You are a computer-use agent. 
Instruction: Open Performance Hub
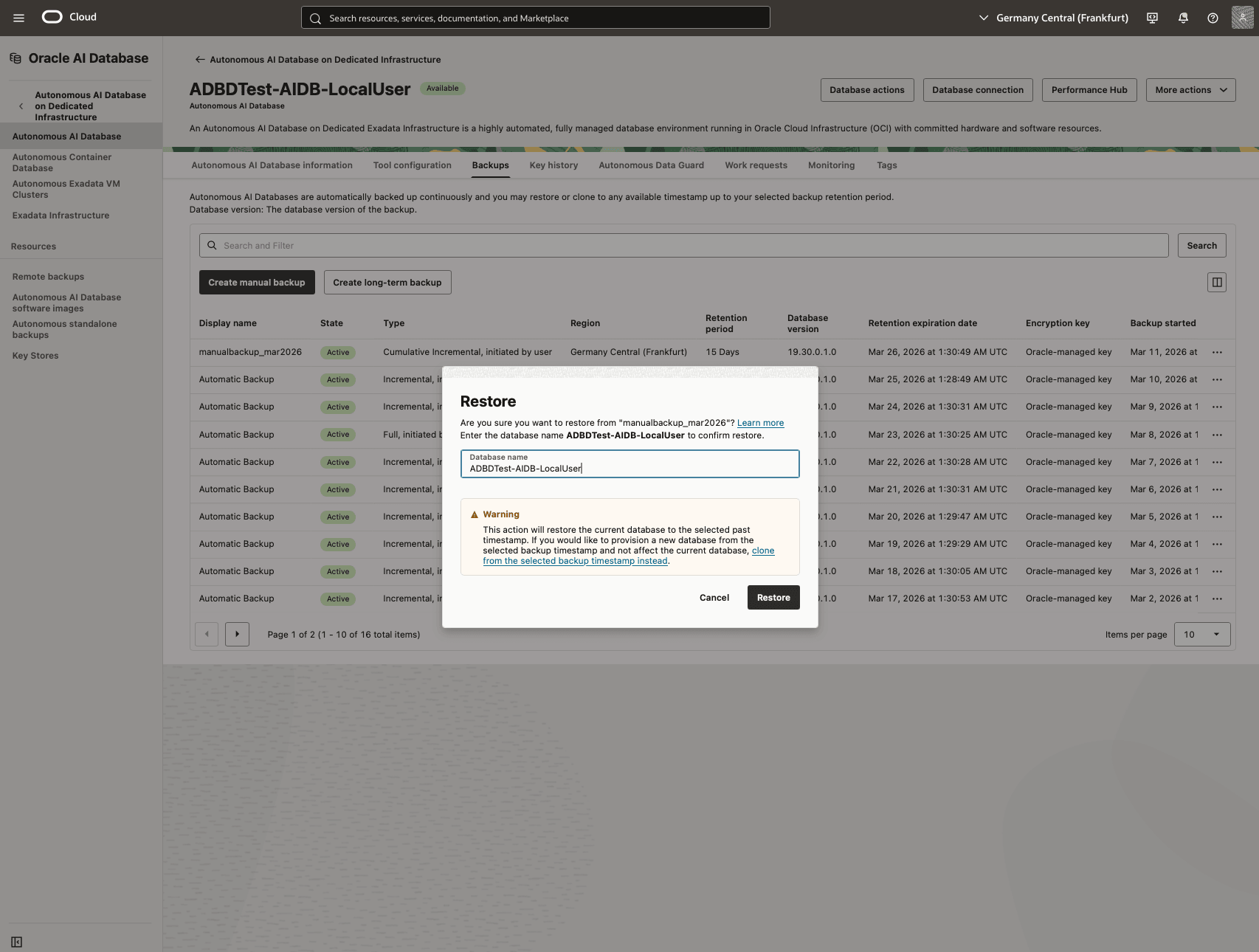click(x=1089, y=90)
